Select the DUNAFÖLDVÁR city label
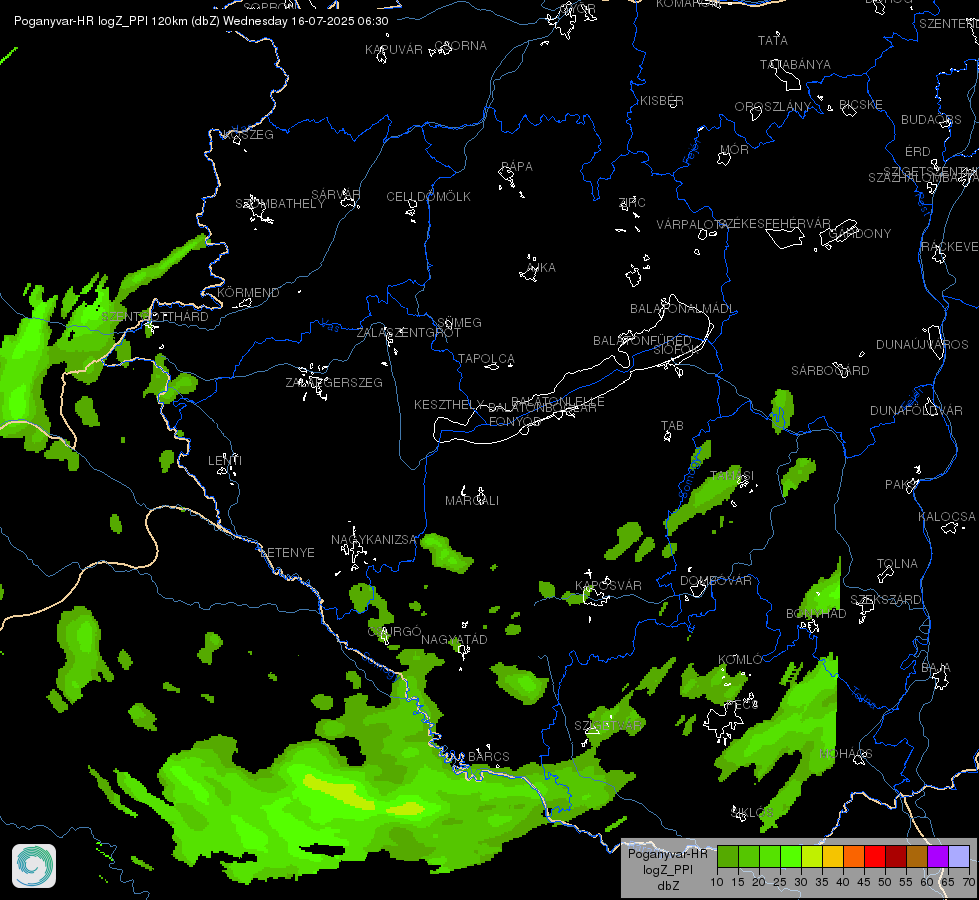The width and height of the screenshot is (979, 900). pos(917,411)
